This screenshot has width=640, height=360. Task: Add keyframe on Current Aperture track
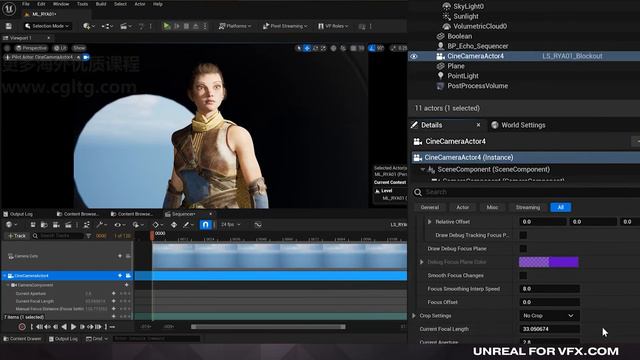coord(114,293)
